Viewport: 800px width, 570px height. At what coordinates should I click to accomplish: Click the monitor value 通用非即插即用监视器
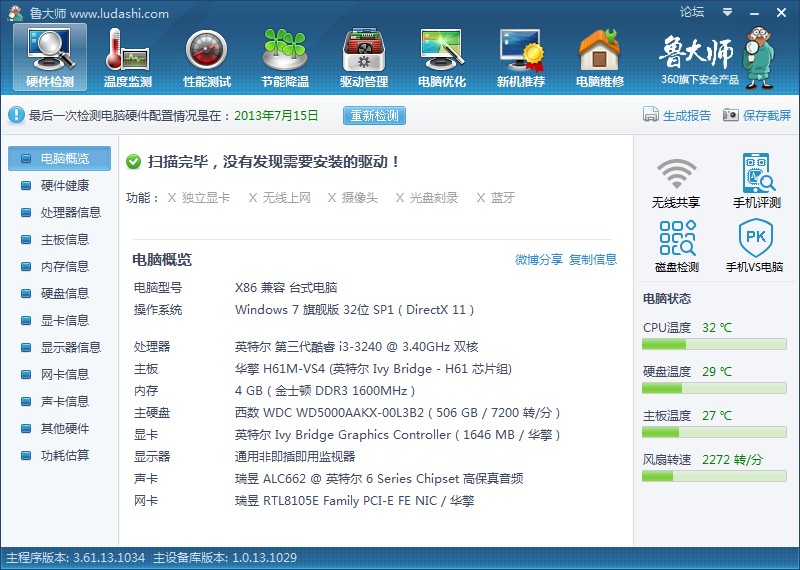tap(295, 457)
